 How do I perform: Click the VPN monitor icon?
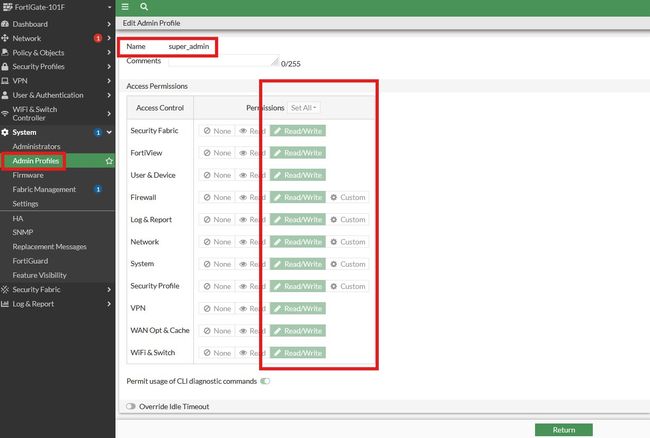[5, 81]
